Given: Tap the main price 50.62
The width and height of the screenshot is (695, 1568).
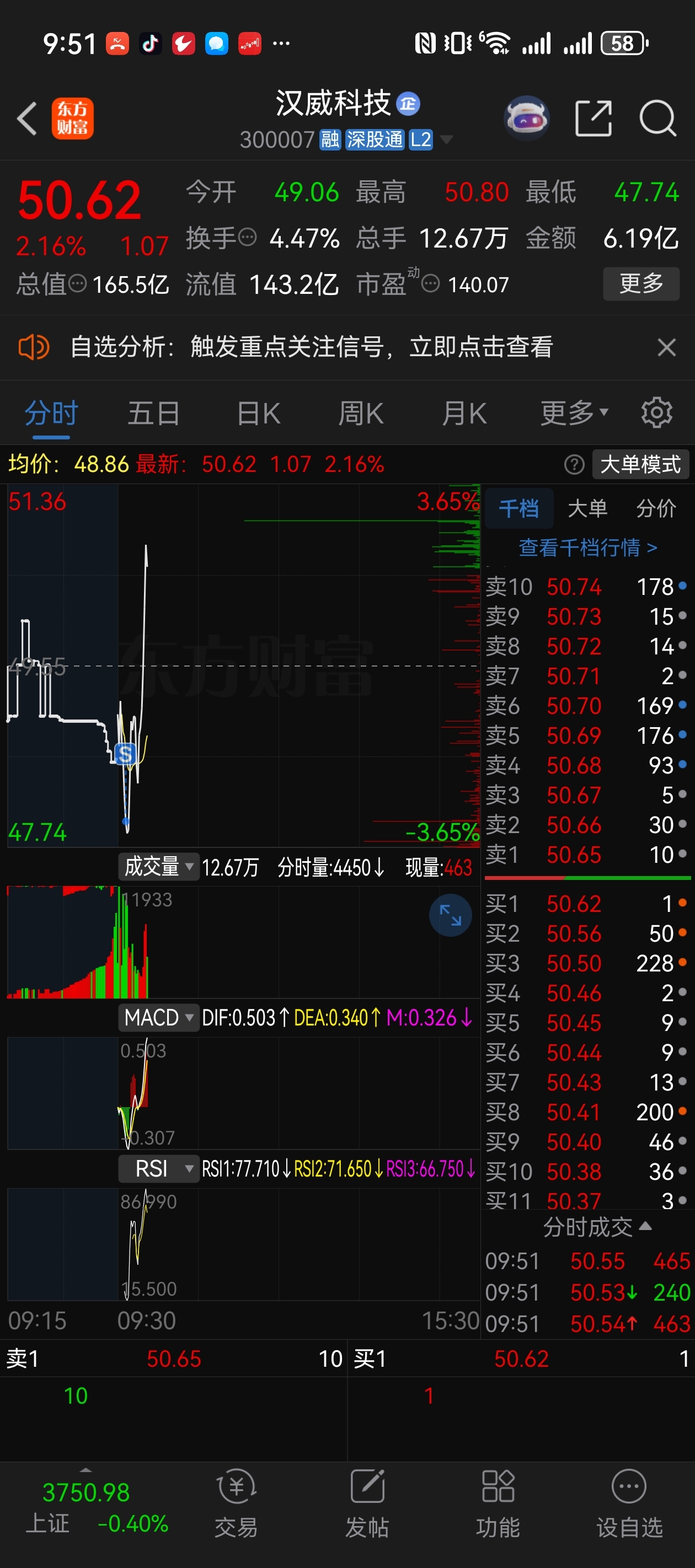Looking at the screenshot, I should 79,200.
